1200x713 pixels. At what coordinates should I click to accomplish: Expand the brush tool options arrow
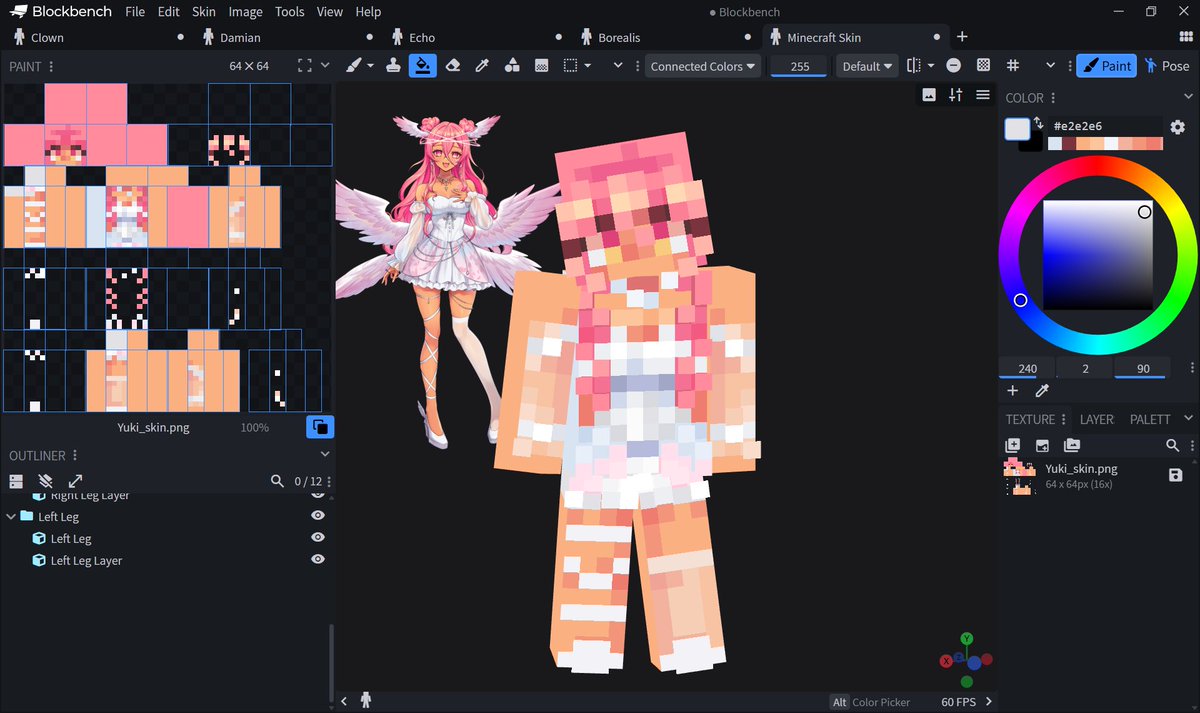click(370, 66)
